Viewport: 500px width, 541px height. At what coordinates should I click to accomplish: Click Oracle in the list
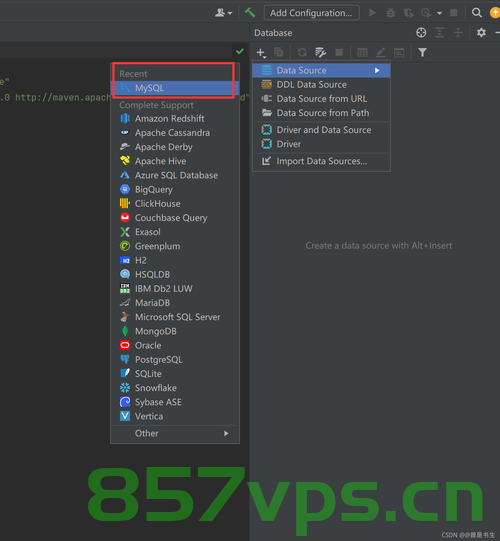coord(175,345)
